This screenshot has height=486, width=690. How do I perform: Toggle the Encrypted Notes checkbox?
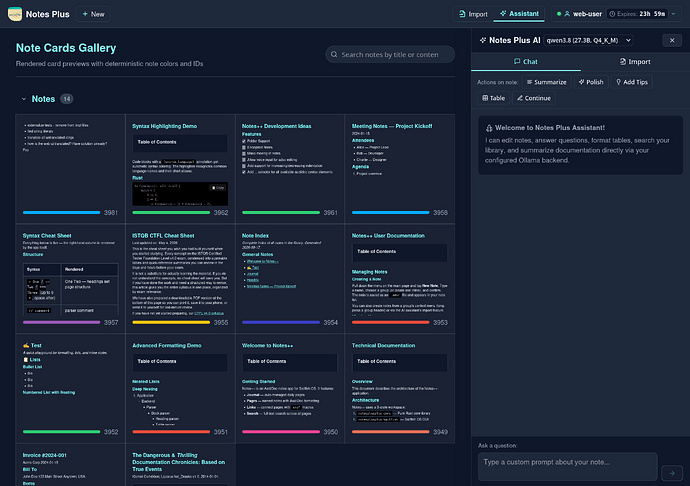(244, 147)
